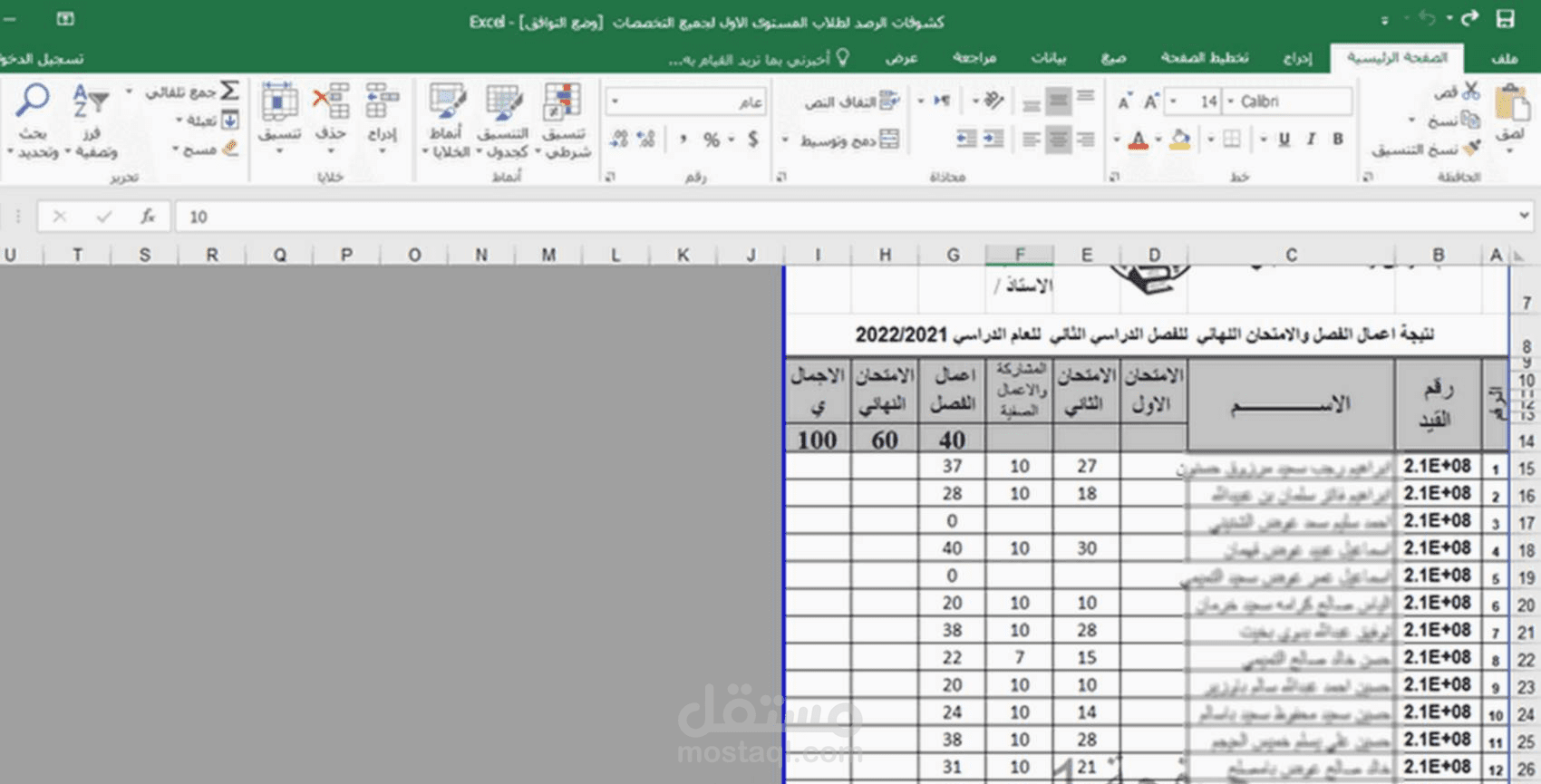
Task: Open Format as Table (التنسيق كجدول)
Action: (x=502, y=120)
